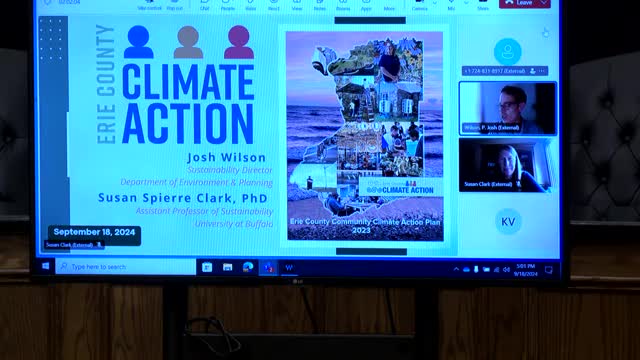640x360 pixels.
Task: Click the shared Climate Action Plan cover image
Action: (365, 136)
